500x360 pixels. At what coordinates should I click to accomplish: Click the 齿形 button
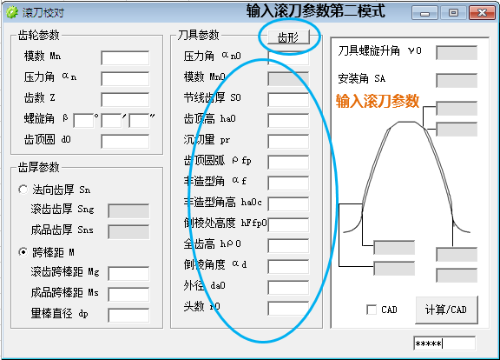click(289, 37)
